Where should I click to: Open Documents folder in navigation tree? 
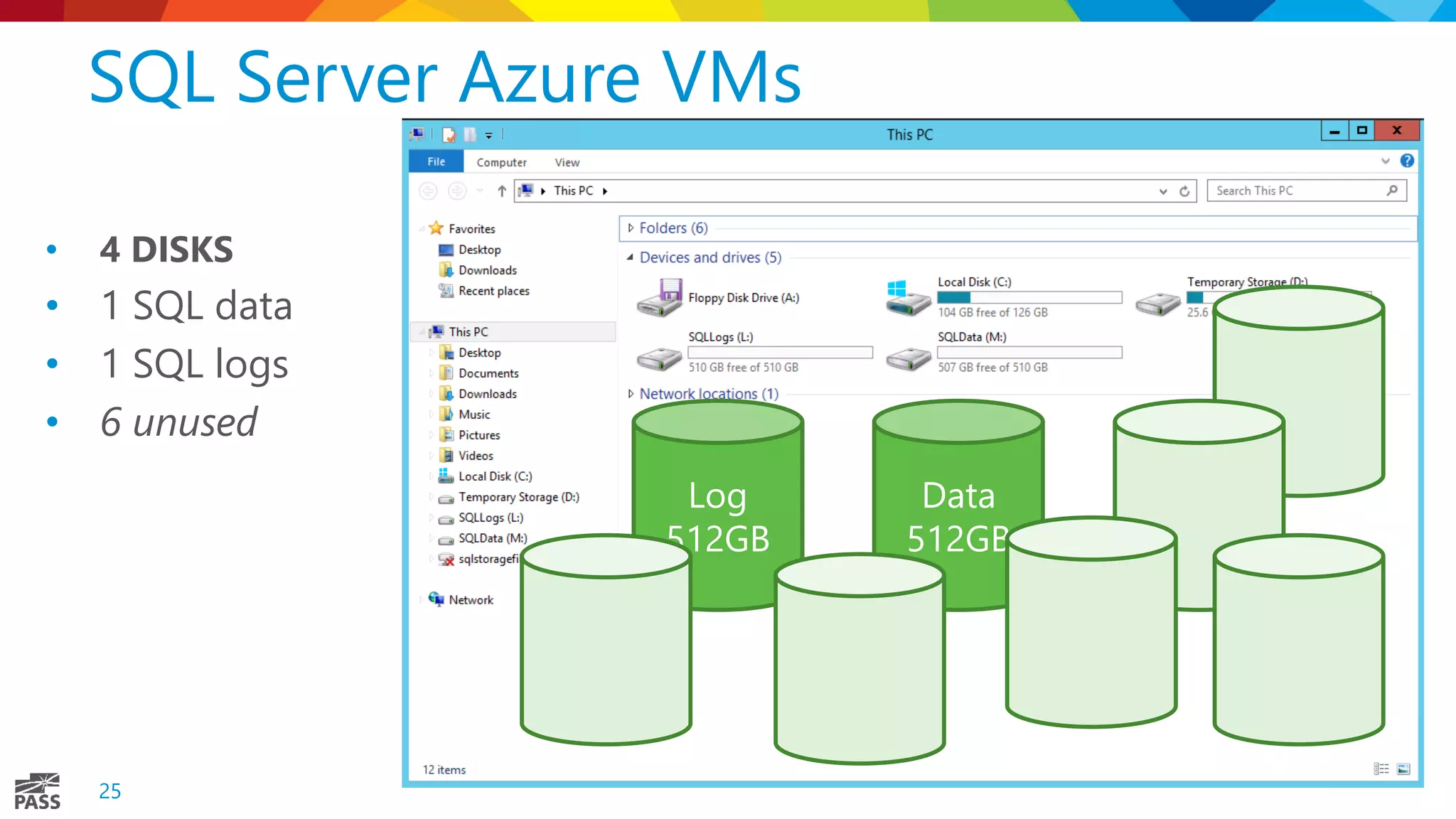[488, 373]
